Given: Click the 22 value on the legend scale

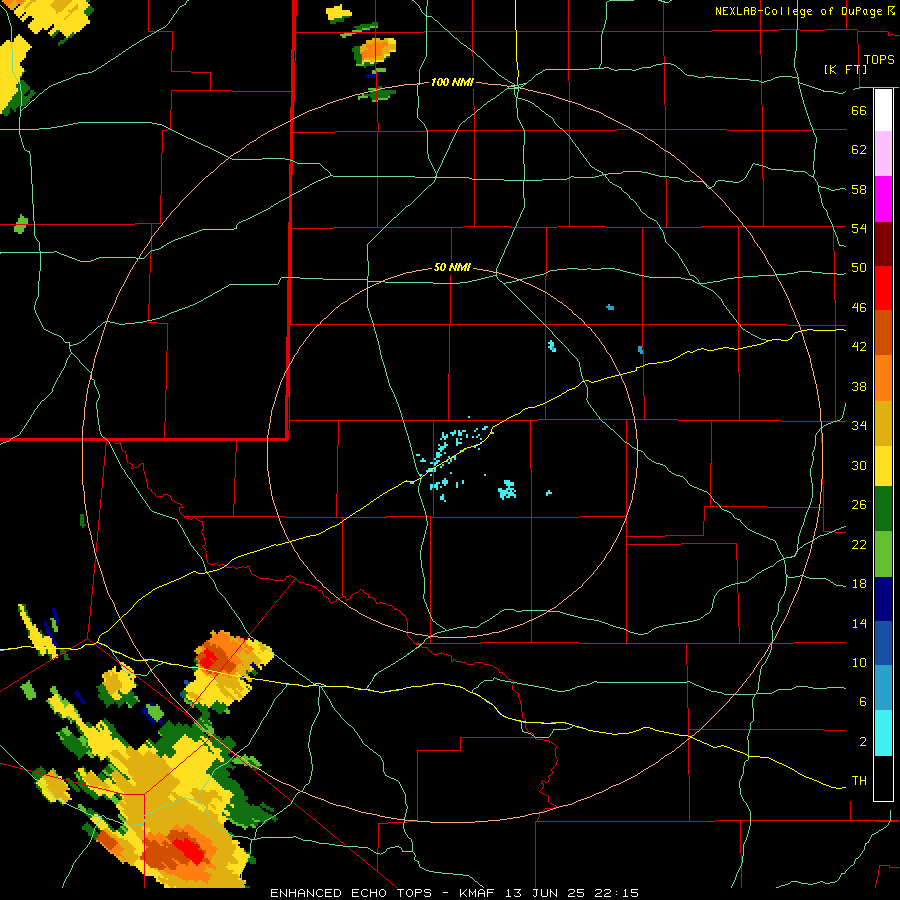Looking at the screenshot, I should click(x=859, y=544).
